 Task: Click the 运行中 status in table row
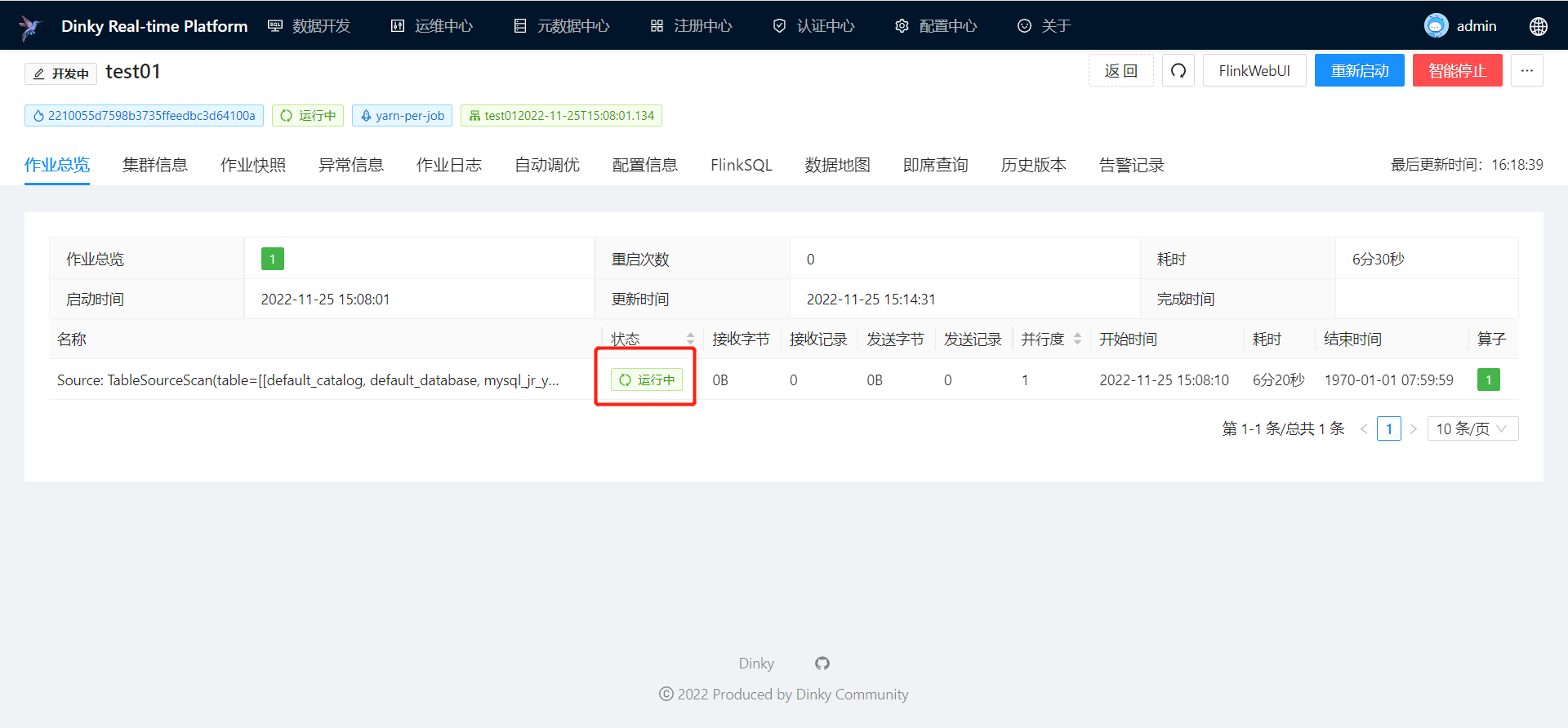point(647,380)
